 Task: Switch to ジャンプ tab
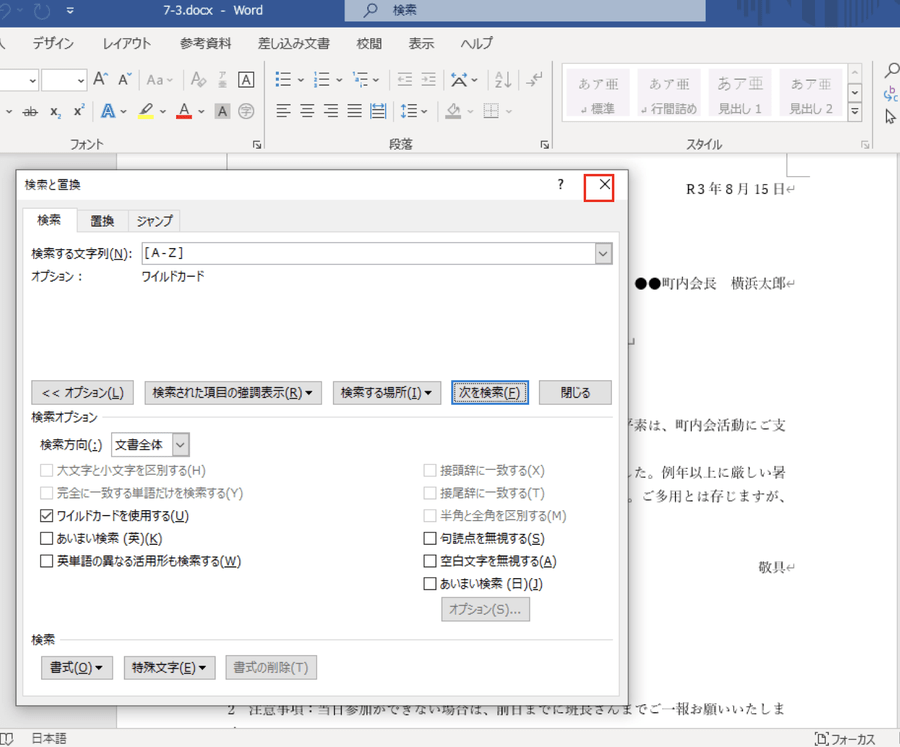tap(154, 221)
